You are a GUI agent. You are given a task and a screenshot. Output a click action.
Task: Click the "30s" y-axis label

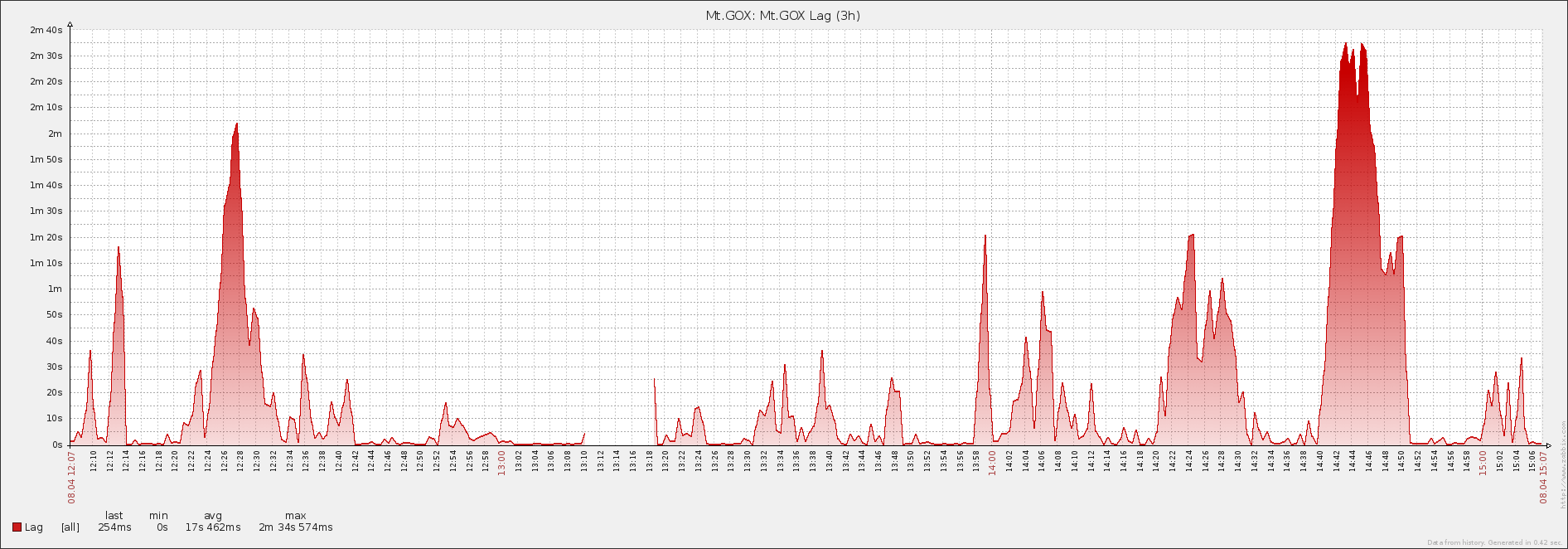pos(55,367)
